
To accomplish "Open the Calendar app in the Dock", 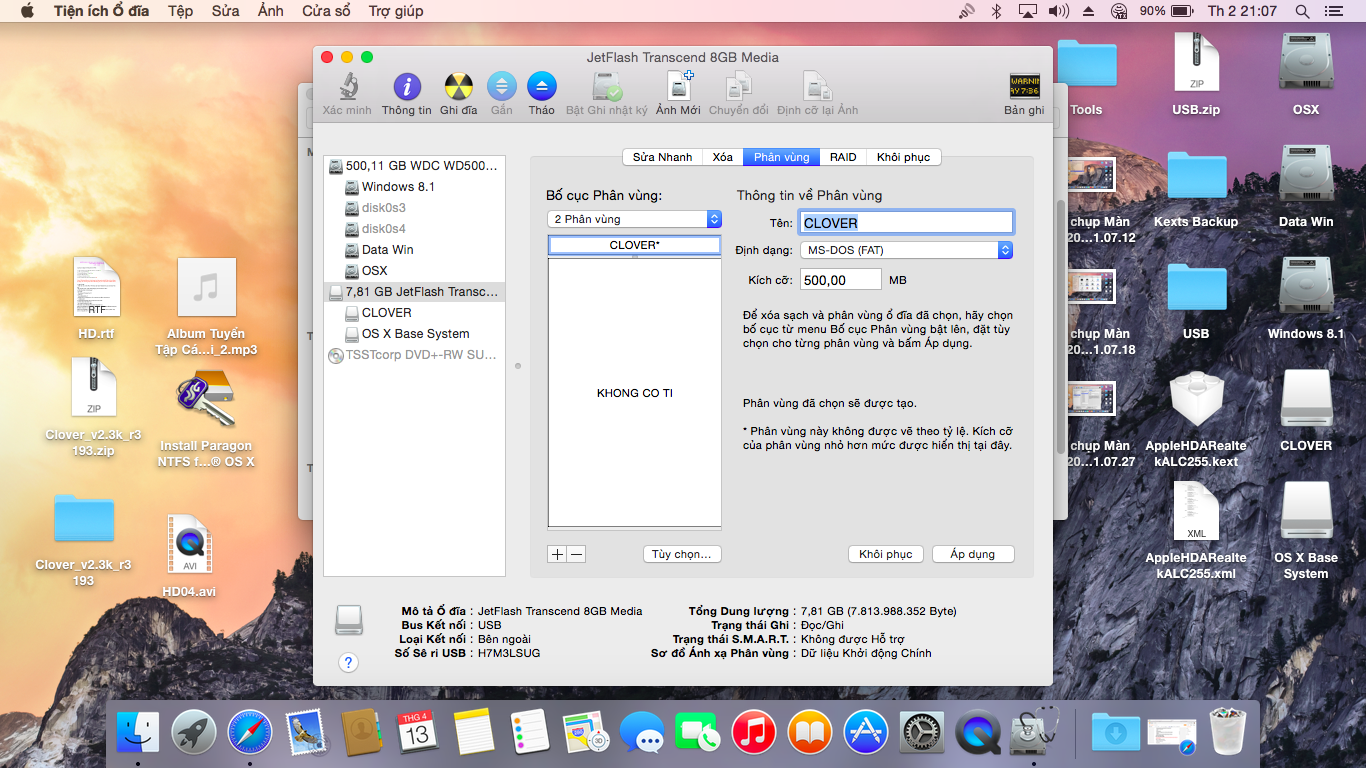I will [x=418, y=732].
